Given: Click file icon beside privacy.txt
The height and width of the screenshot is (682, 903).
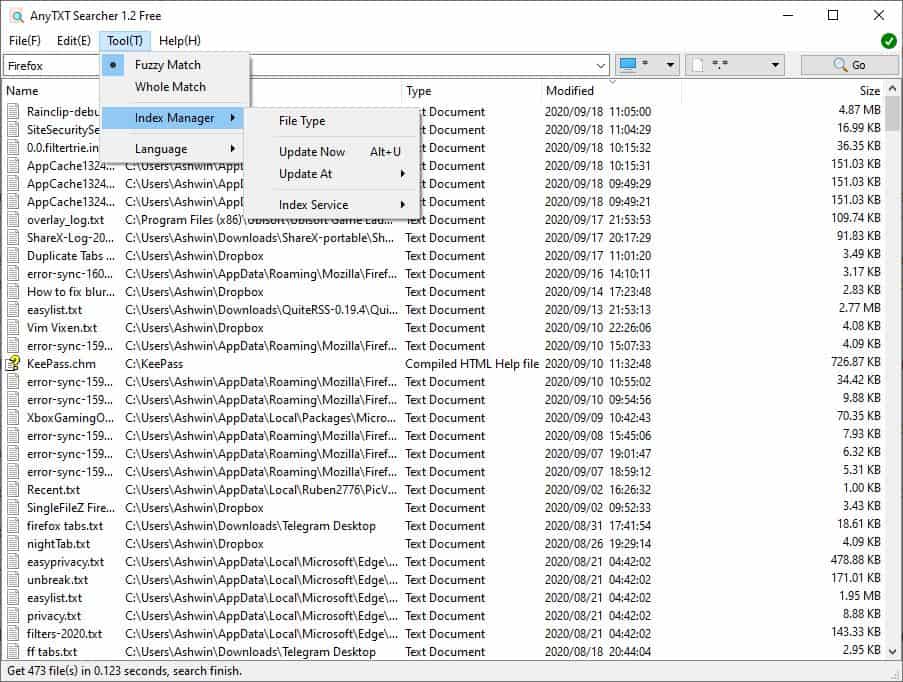Looking at the screenshot, I should coord(13,616).
